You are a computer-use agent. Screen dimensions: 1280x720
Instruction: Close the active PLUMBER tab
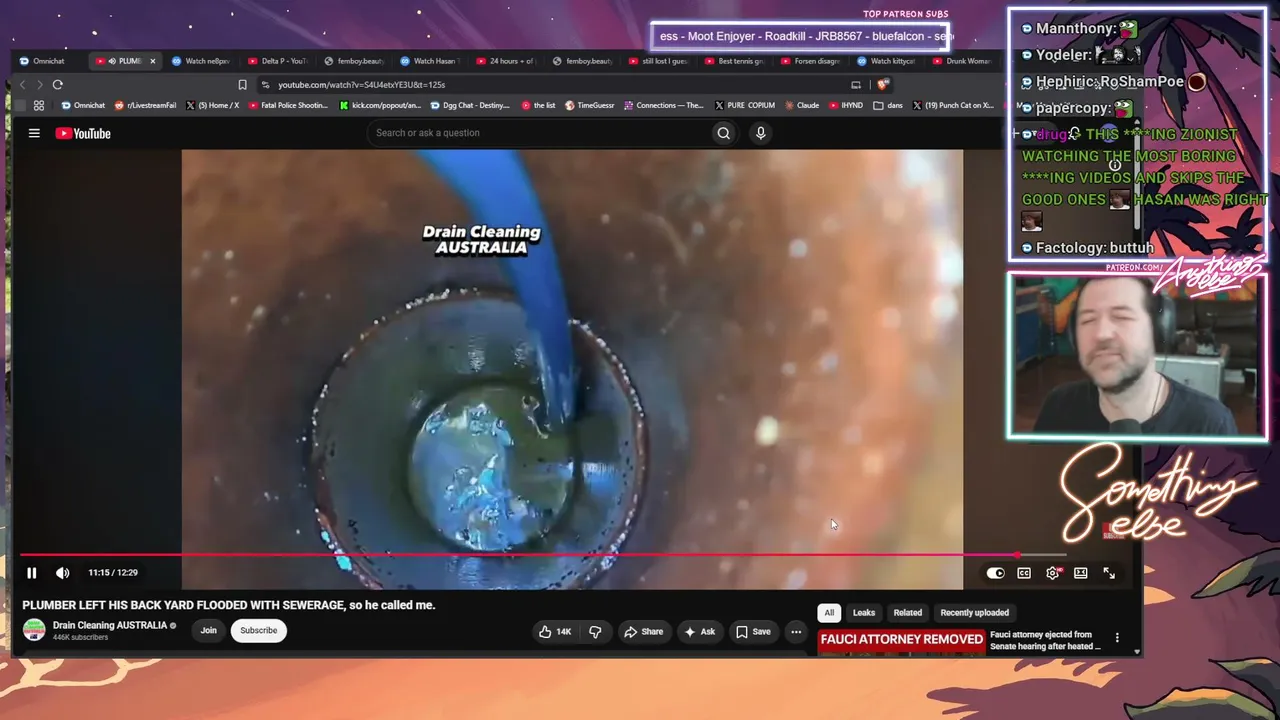(152, 61)
